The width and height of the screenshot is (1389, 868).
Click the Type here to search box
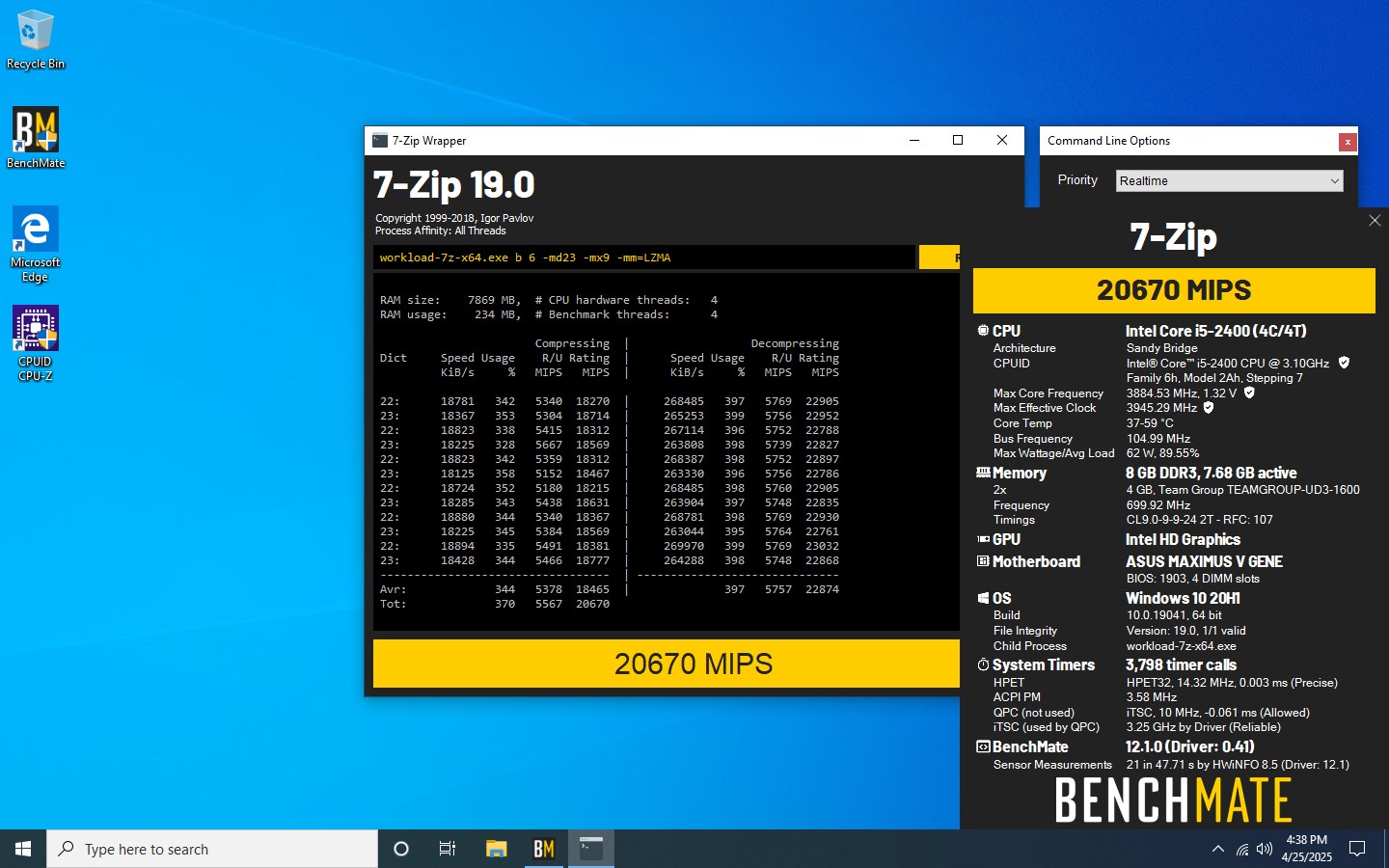[212, 849]
